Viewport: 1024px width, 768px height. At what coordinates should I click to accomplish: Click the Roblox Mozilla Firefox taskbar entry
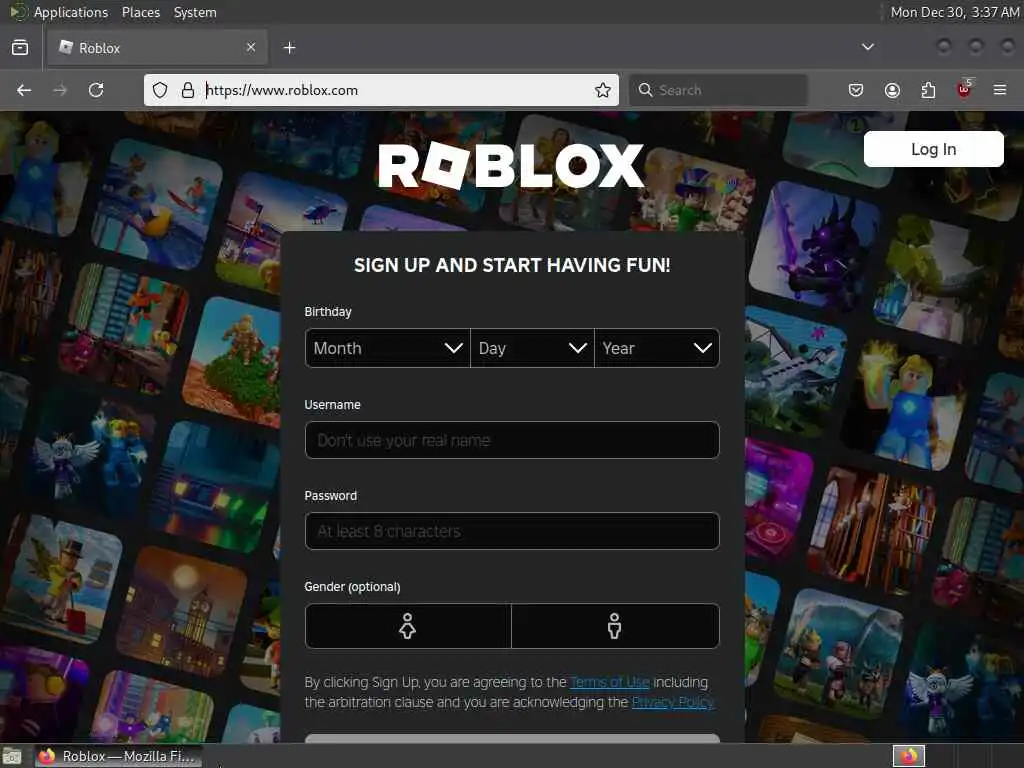tap(118, 756)
